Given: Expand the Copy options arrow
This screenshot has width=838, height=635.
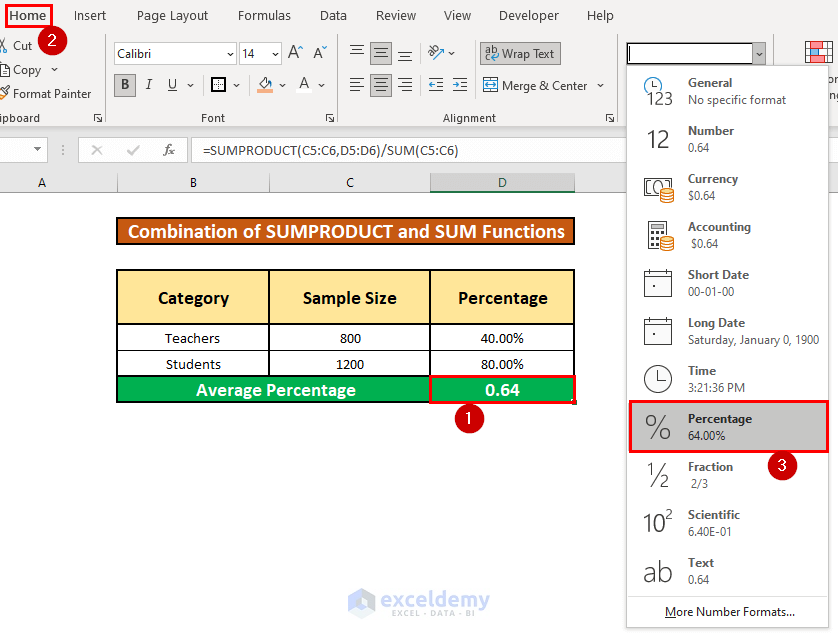Looking at the screenshot, I should click(55, 69).
